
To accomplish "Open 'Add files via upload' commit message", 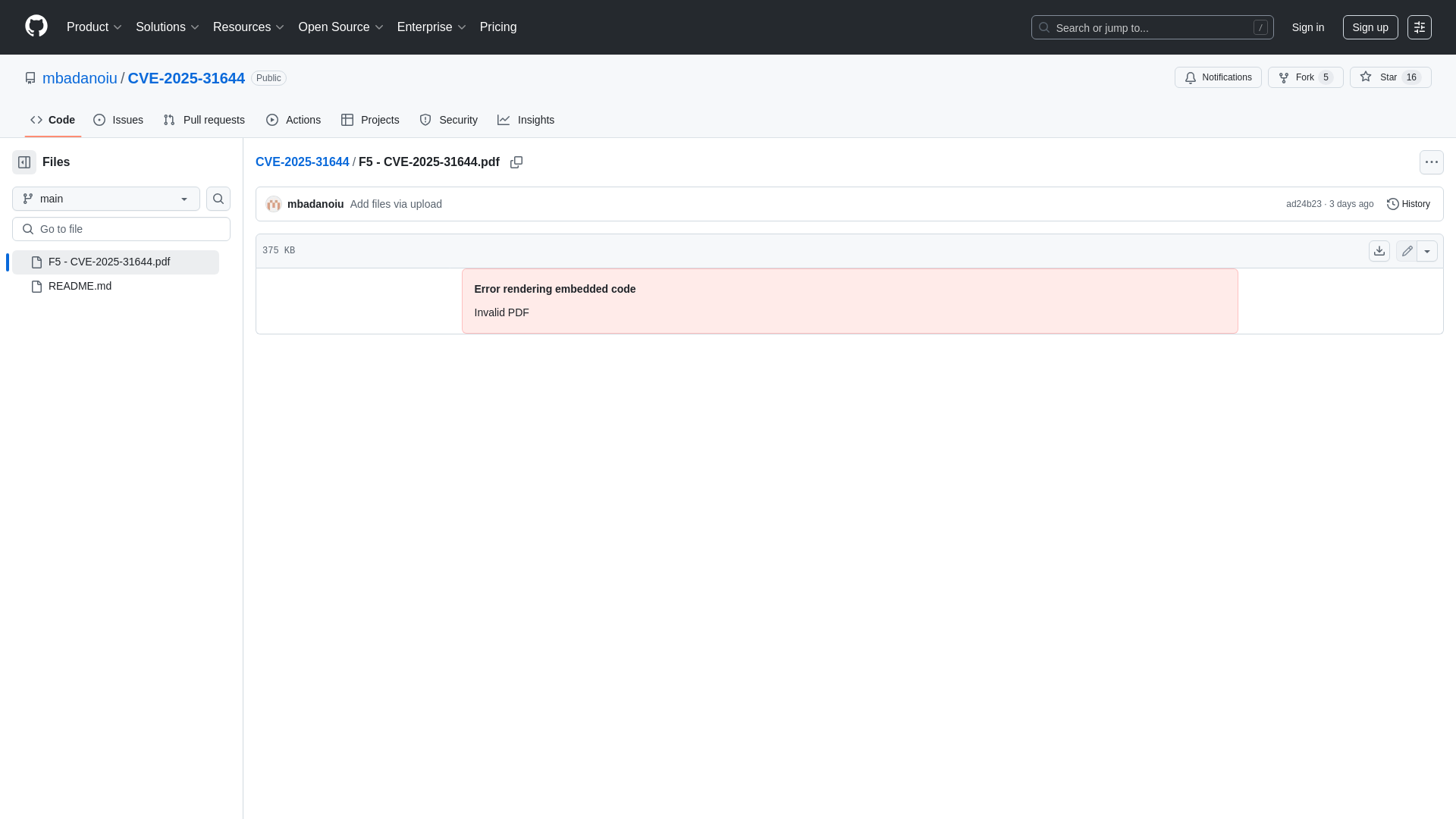I will pos(396,204).
